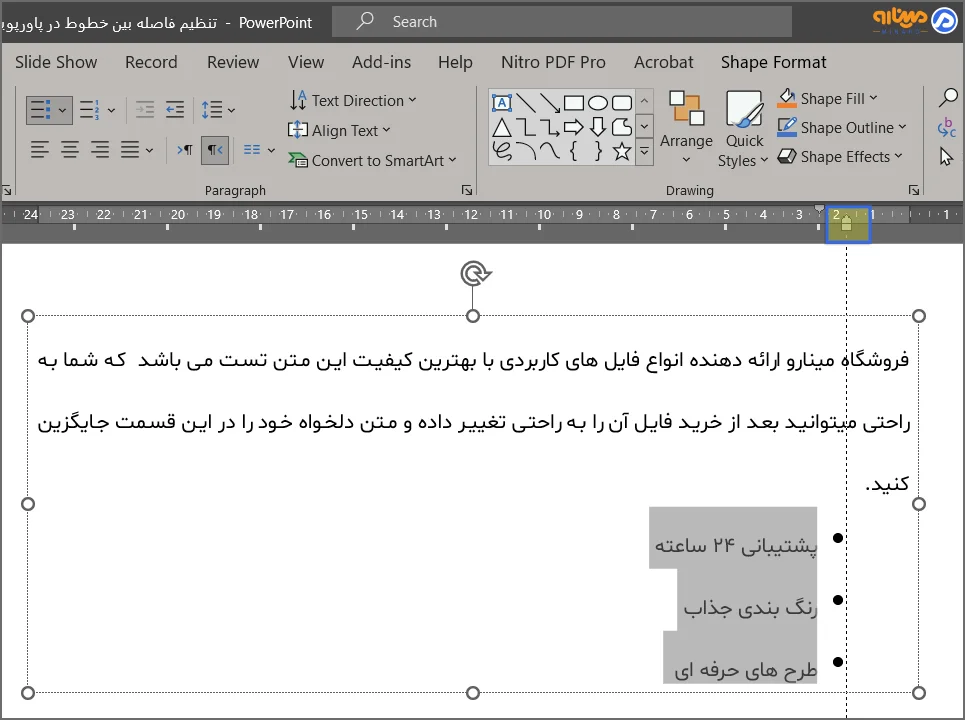Click in the title bar Search box
This screenshot has width=965, height=720.
[x=562, y=22]
